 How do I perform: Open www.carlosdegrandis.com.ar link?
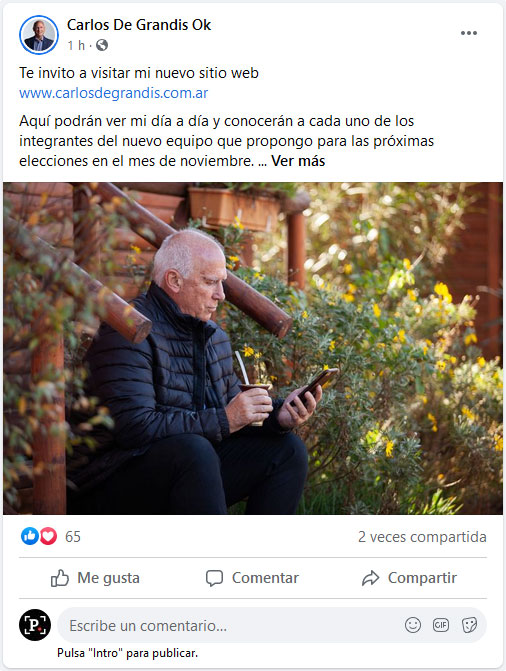(113, 93)
